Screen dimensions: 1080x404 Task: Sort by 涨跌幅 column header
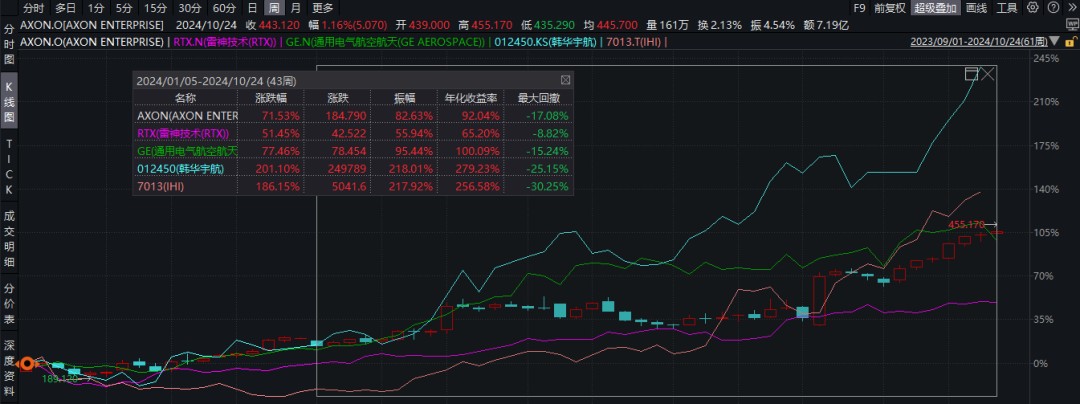(271, 98)
